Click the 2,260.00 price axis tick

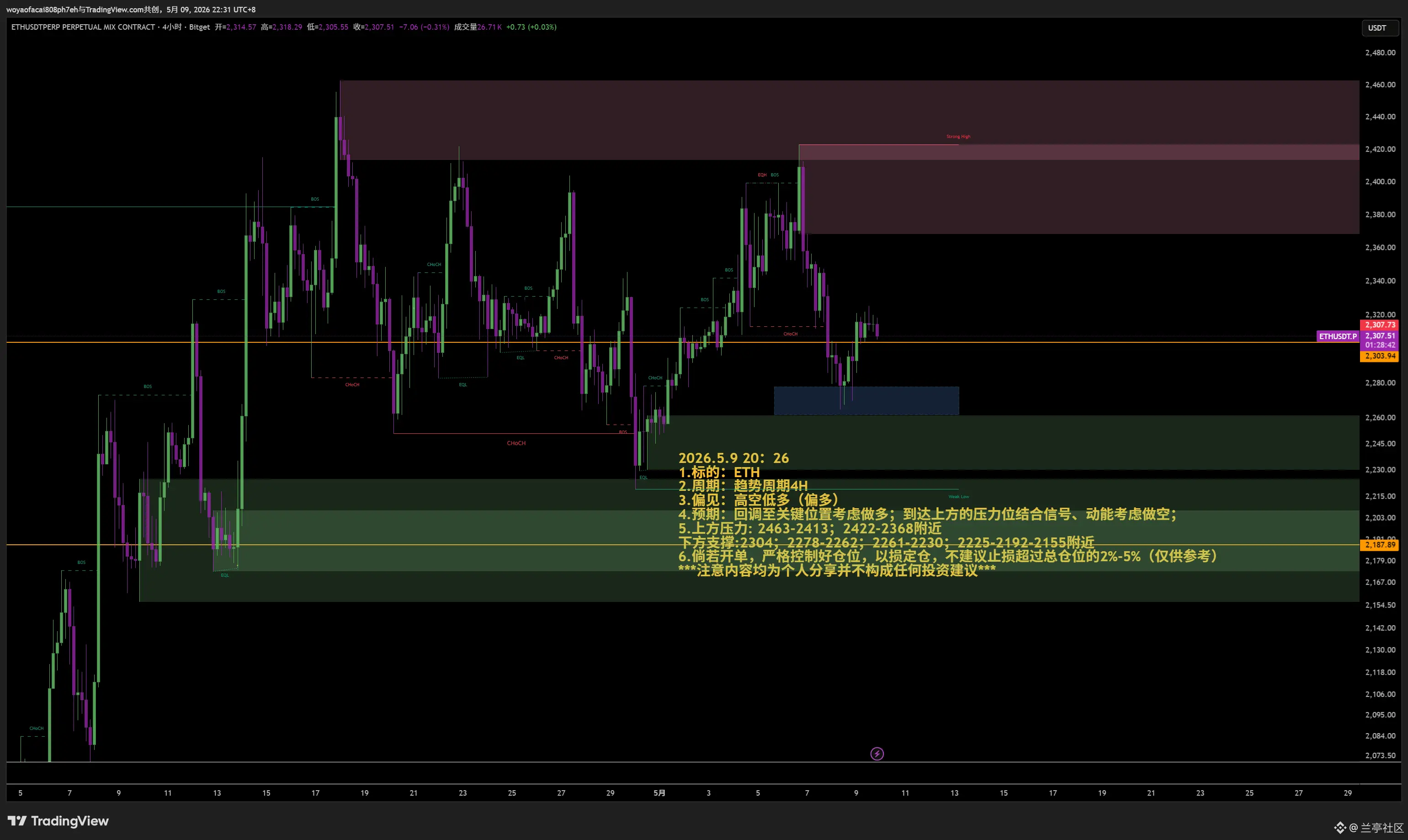point(1380,418)
